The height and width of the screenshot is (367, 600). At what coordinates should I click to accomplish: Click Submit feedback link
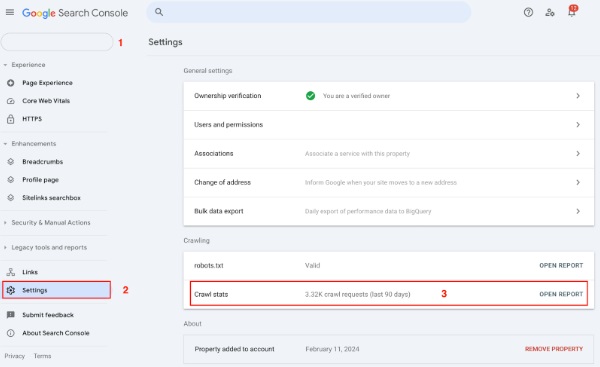tap(48, 315)
